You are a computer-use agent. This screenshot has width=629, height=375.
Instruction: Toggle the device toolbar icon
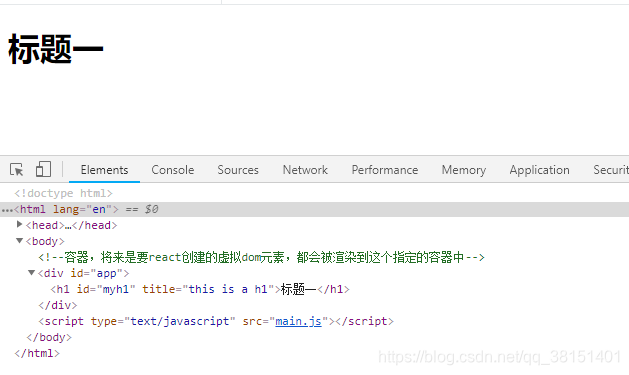tap(43, 169)
